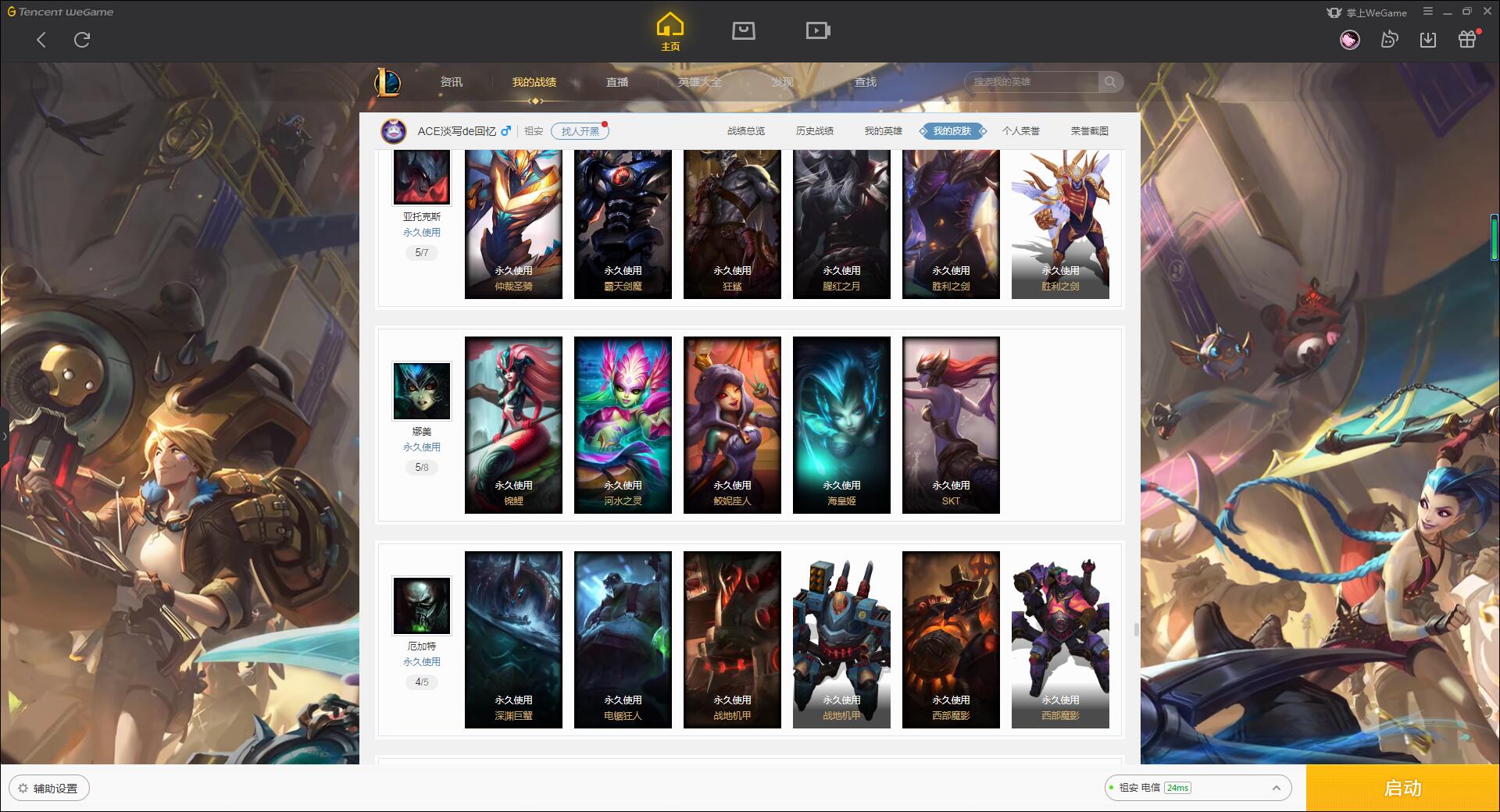Open the 我的英雄 sub-tab

884,131
